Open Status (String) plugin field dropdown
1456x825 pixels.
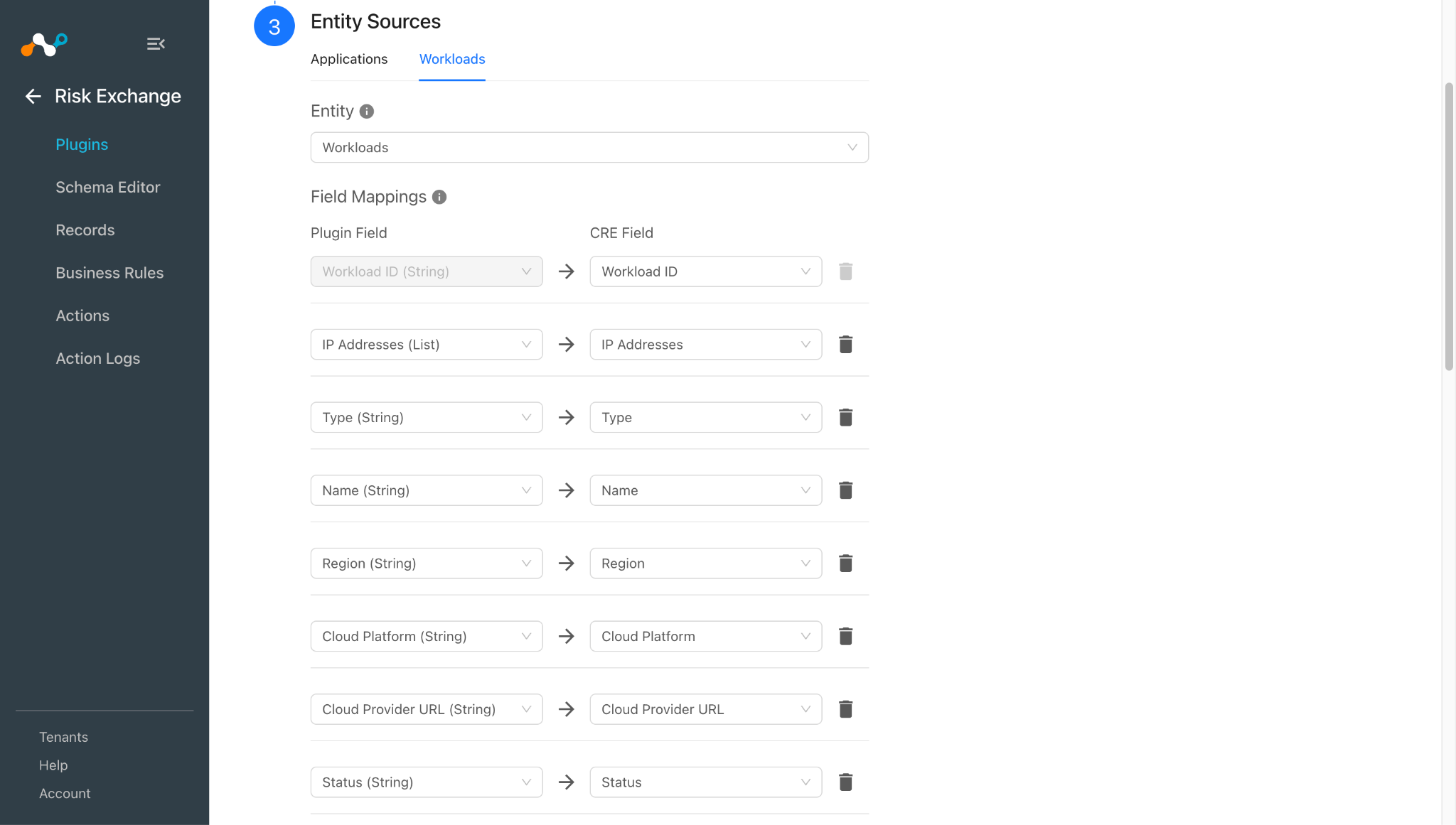click(427, 782)
